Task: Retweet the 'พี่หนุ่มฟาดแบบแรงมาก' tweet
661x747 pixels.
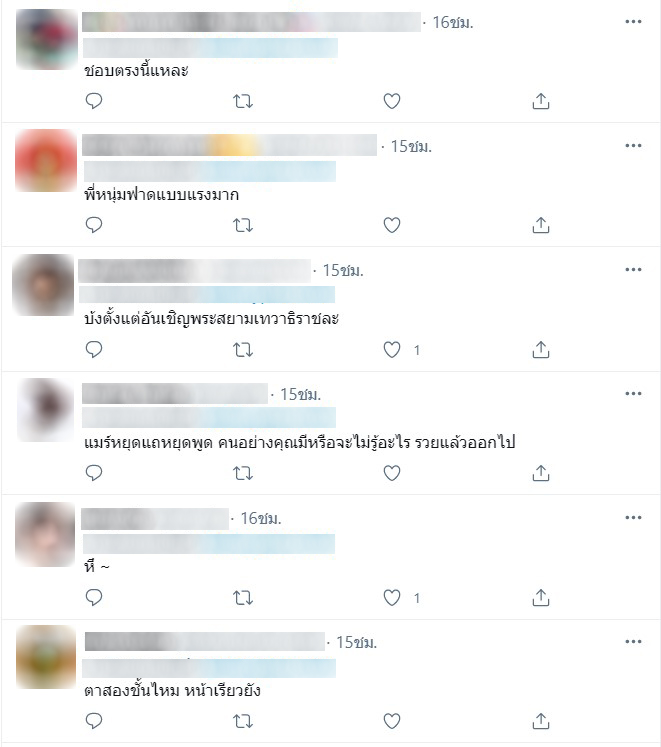Action: [243, 225]
